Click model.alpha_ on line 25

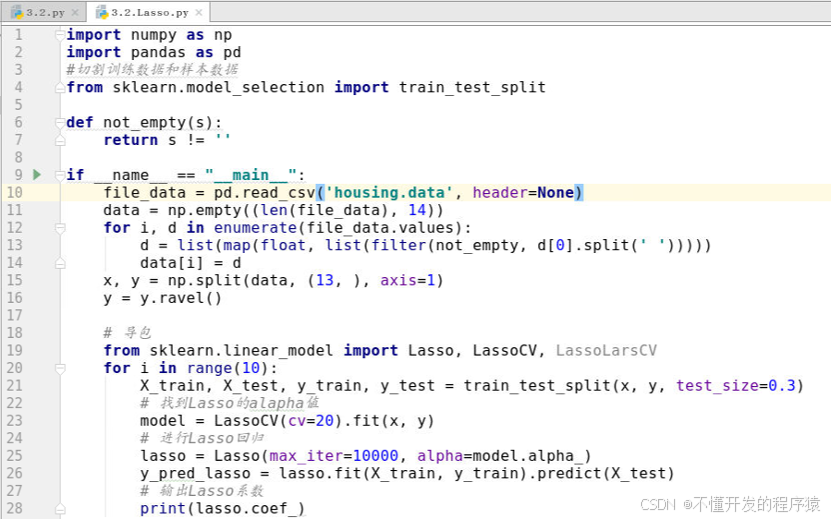click(x=527, y=456)
